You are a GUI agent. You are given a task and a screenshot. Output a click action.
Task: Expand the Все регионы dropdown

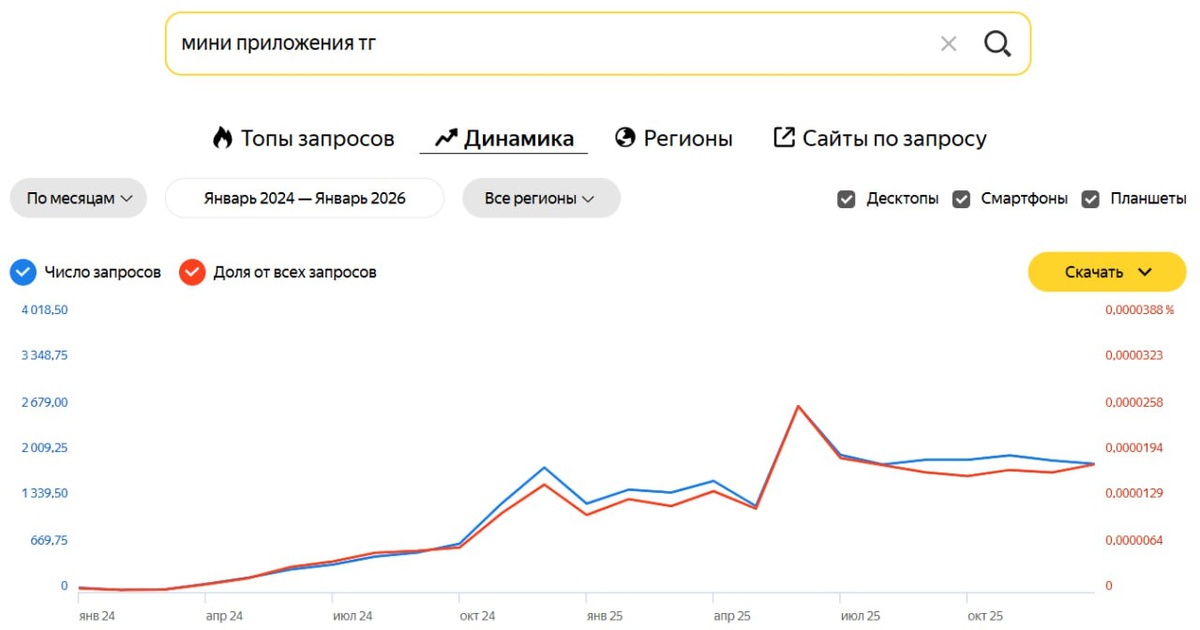click(x=540, y=198)
